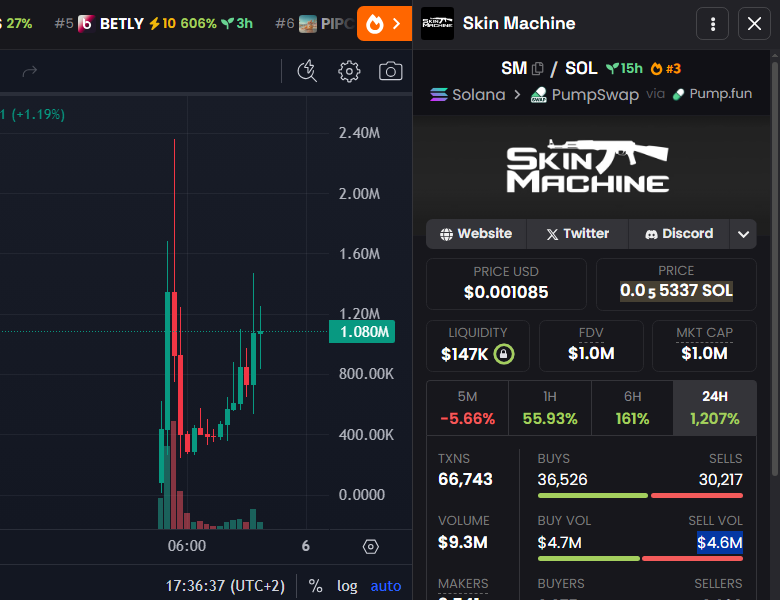
Task: Close the Skin Machine panel
Action: click(754, 23)
